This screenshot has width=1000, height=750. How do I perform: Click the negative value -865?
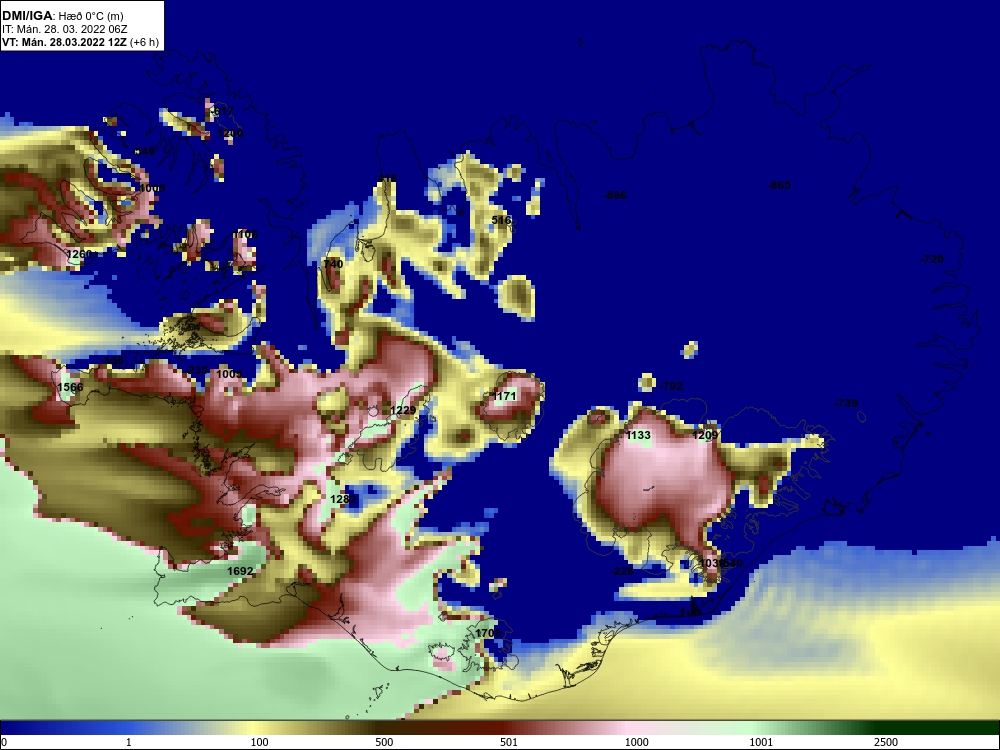tap(779, 185)
